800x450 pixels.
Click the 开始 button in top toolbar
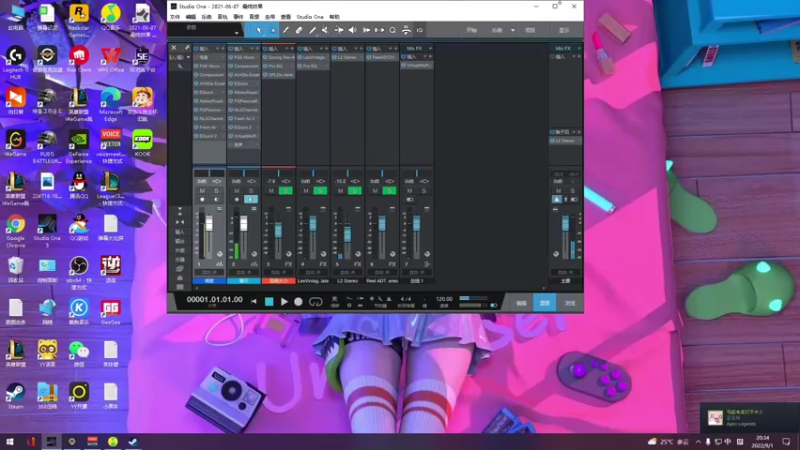(x=471, y=31)
